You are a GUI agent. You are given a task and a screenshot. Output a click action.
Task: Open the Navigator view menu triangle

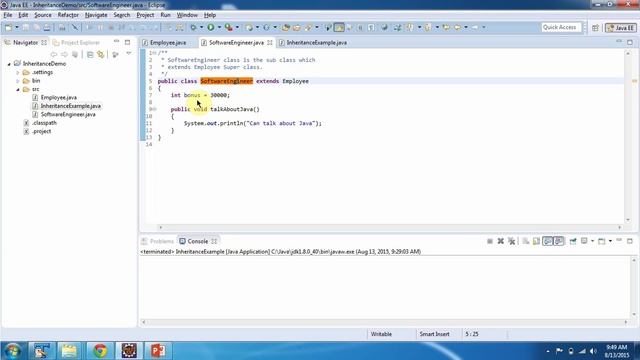click(129, 54)
